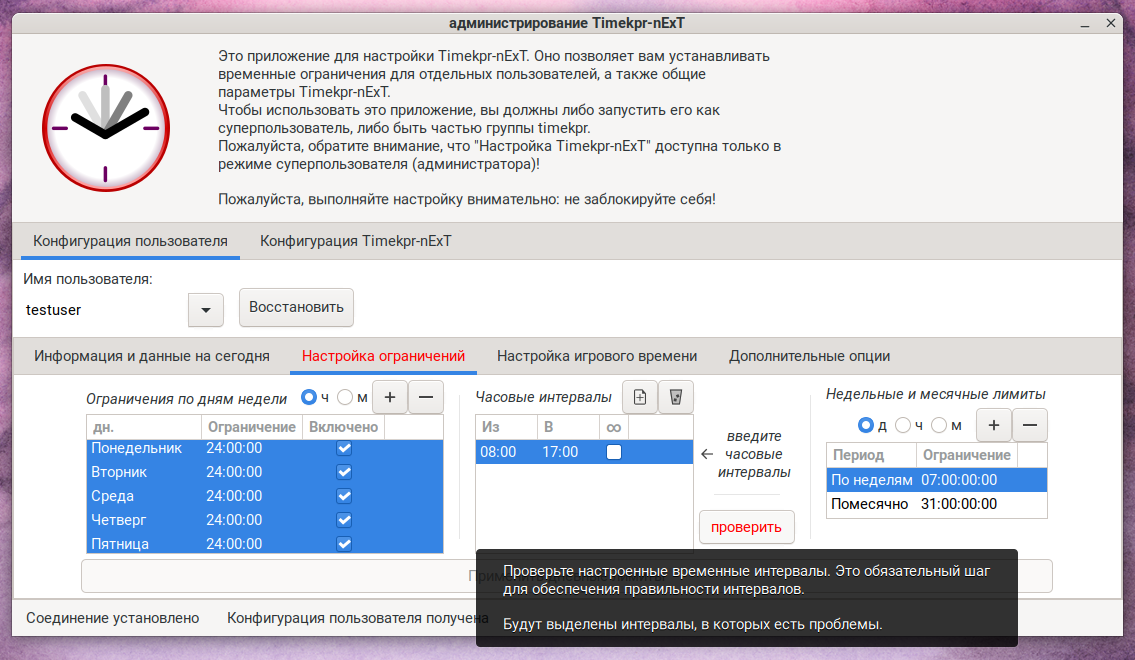Open the Настройка игрового времени tab

[597, 356]
